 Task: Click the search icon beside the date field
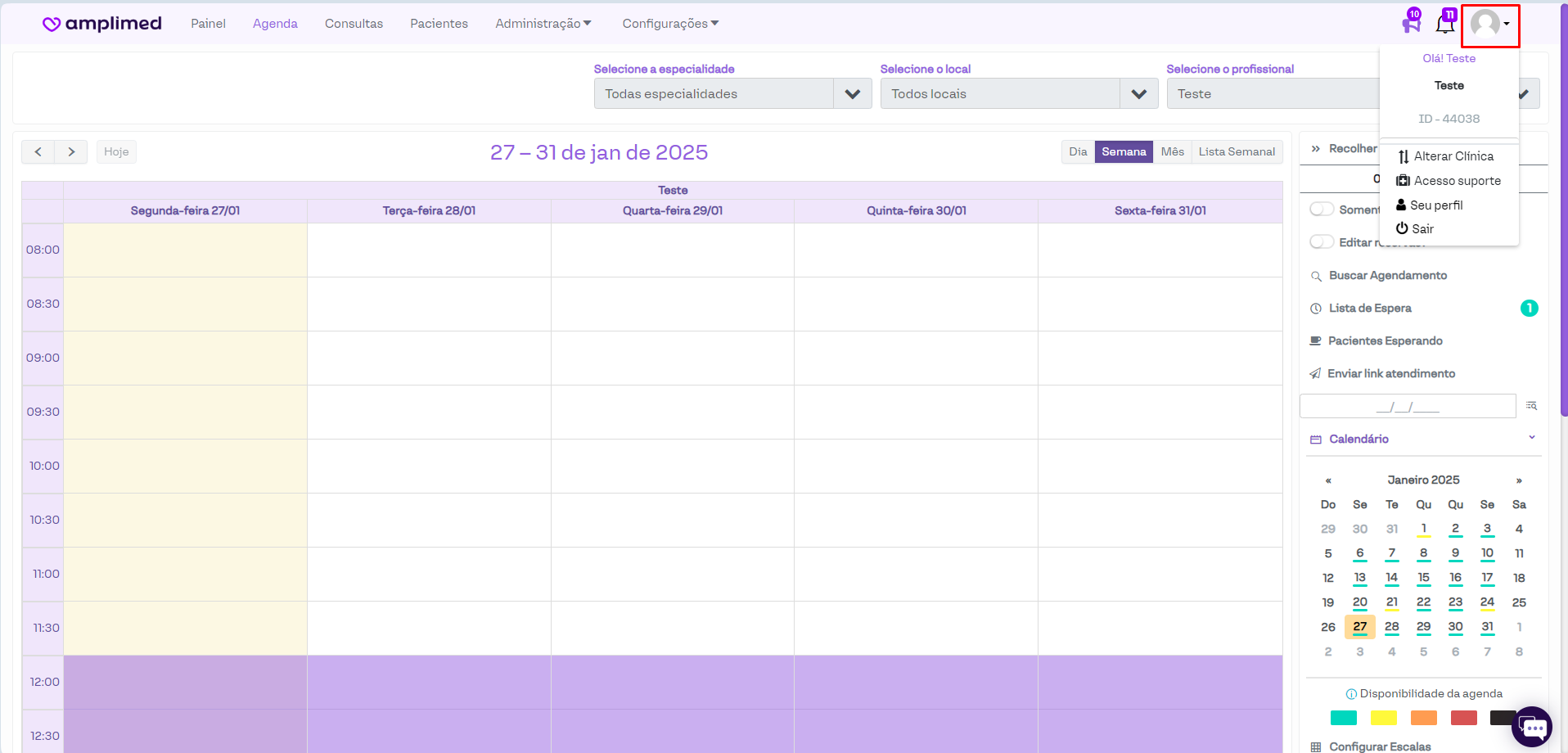click(x=1531, y=406)
